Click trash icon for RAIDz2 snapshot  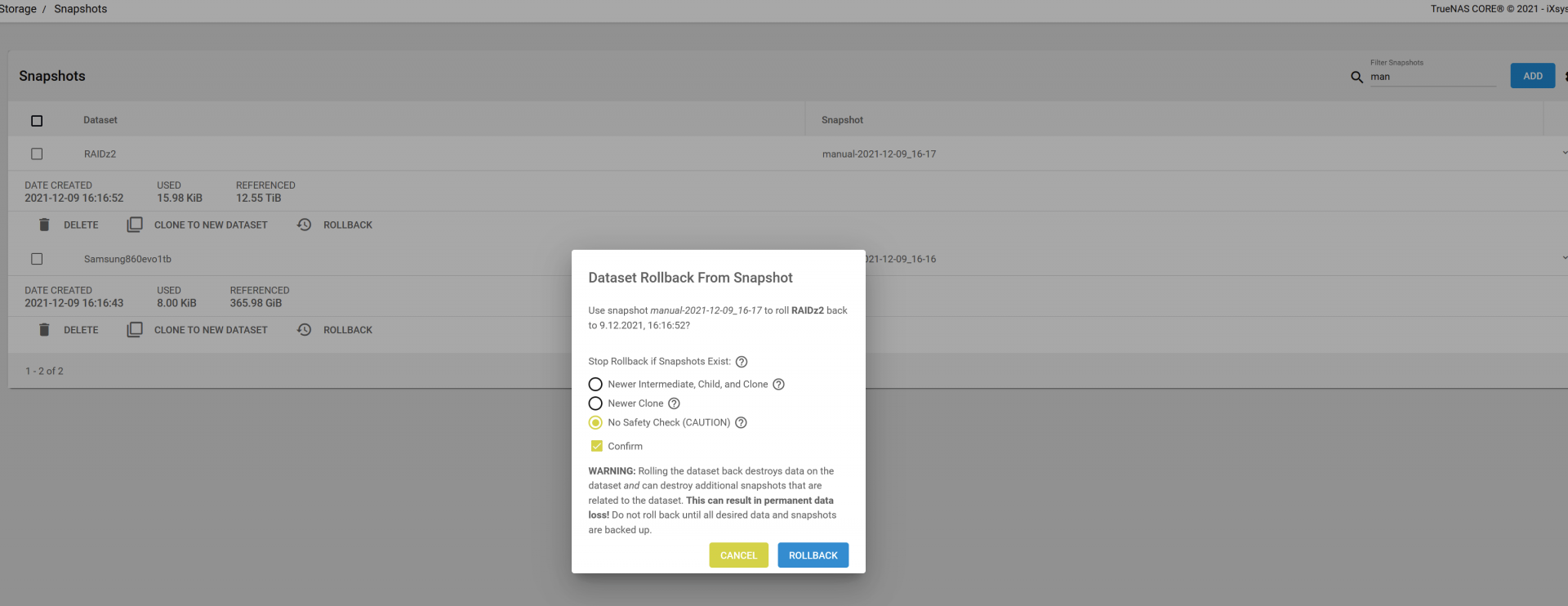click(x=44, y=225)
